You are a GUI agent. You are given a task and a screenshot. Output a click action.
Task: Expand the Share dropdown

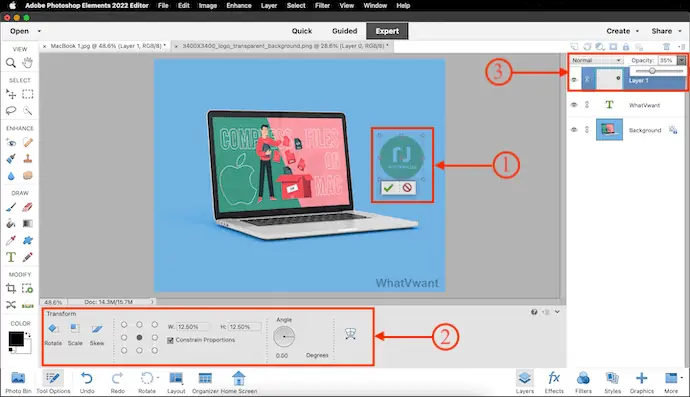(x=680, y=31)
